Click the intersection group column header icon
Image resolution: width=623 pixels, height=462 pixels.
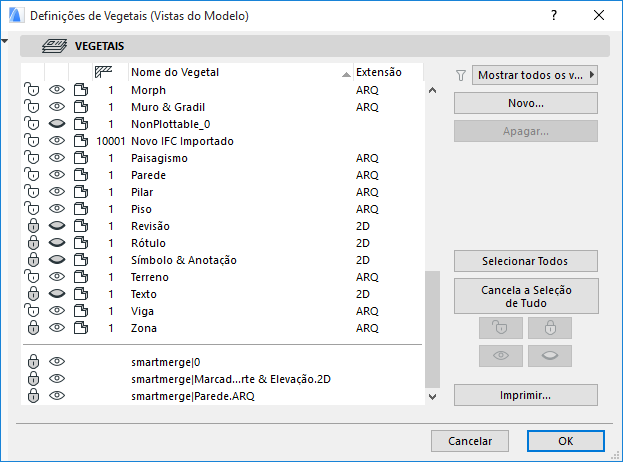click(102, 72)
